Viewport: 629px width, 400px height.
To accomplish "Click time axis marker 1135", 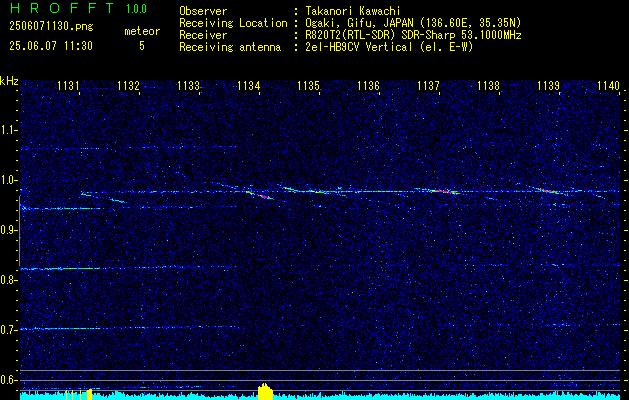I will click(x=308, y=85).
